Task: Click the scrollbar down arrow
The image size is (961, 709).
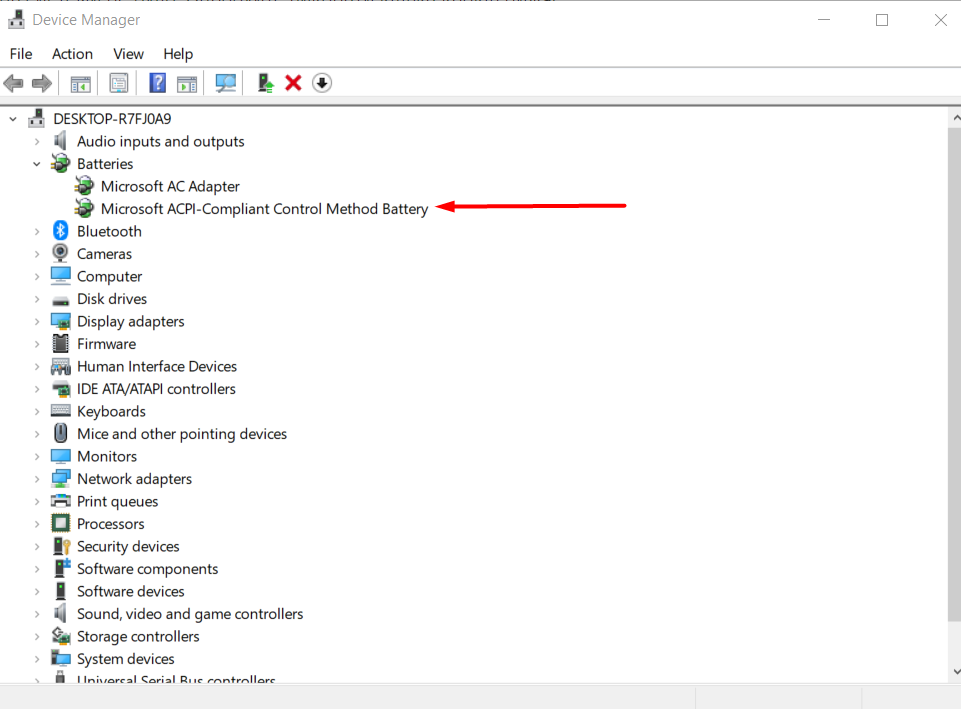Action: [x=954, y=672]
